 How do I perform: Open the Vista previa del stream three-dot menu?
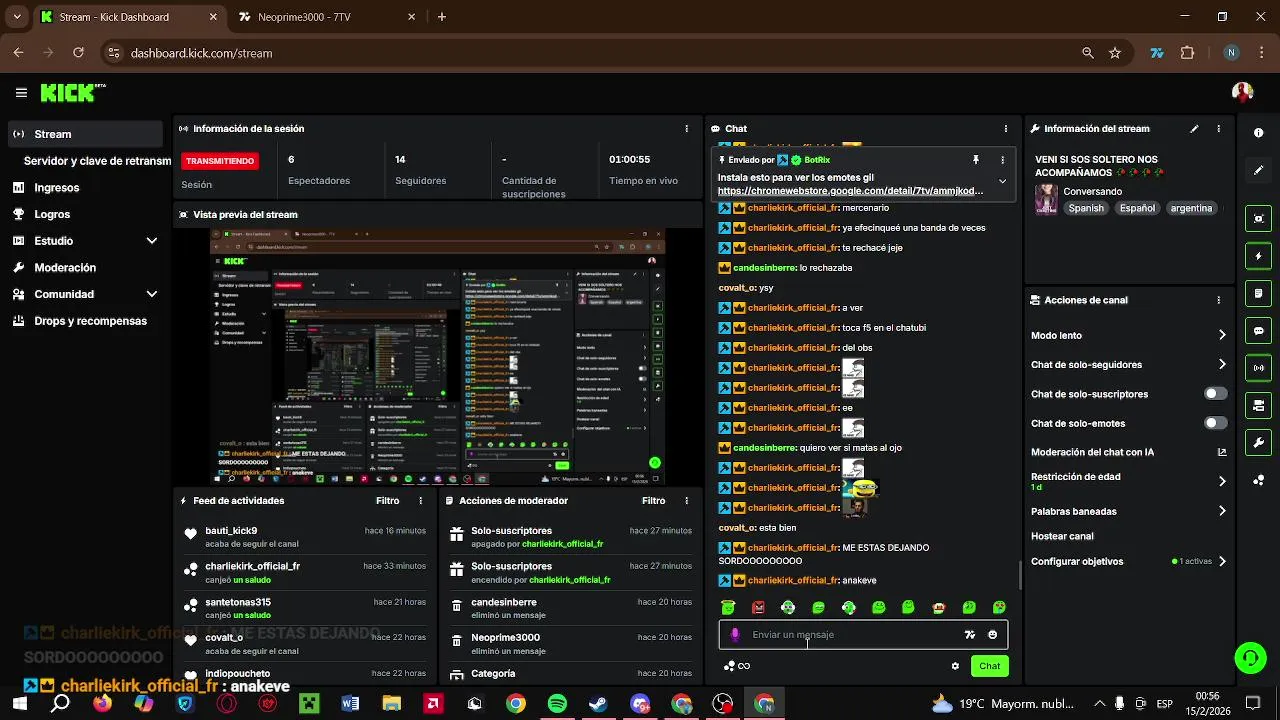coord(686,215)
